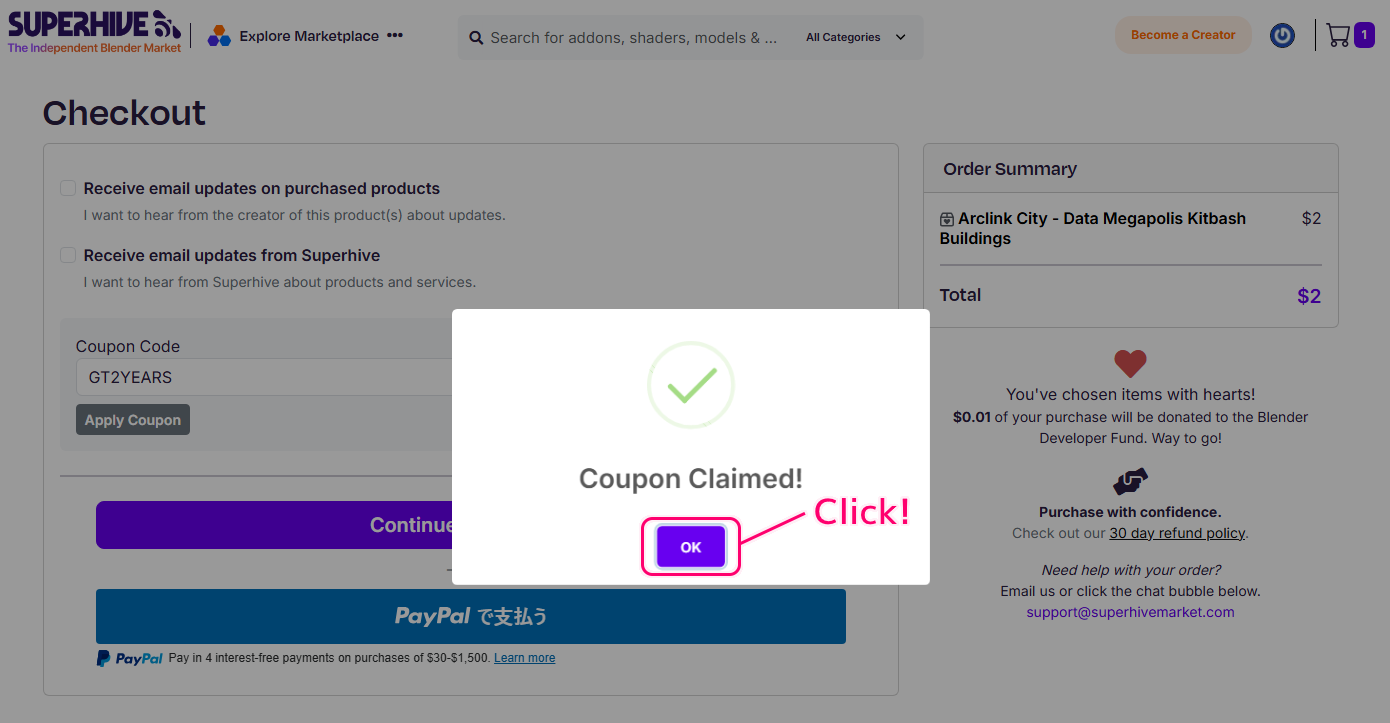The height and width of the screenshot is (723, 1390).
Task: Click the search magnifier icon
Action: click(476, 38)
